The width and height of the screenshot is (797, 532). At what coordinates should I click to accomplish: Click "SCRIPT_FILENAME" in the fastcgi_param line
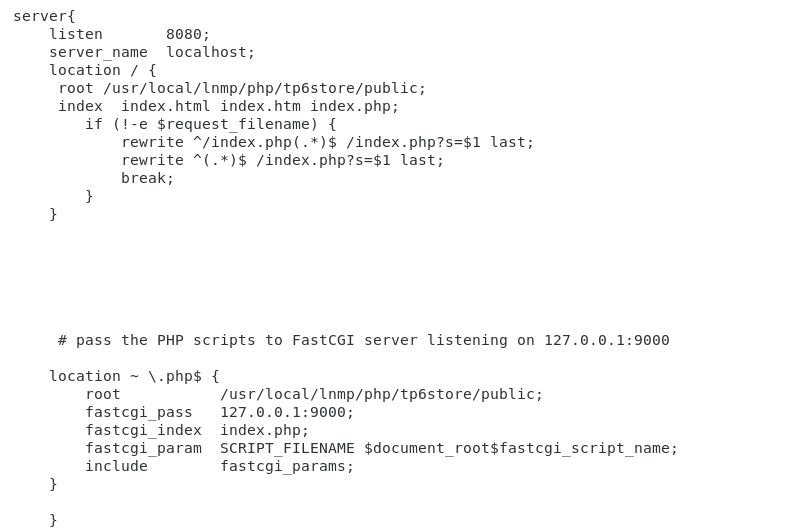[x=287, y=448]
